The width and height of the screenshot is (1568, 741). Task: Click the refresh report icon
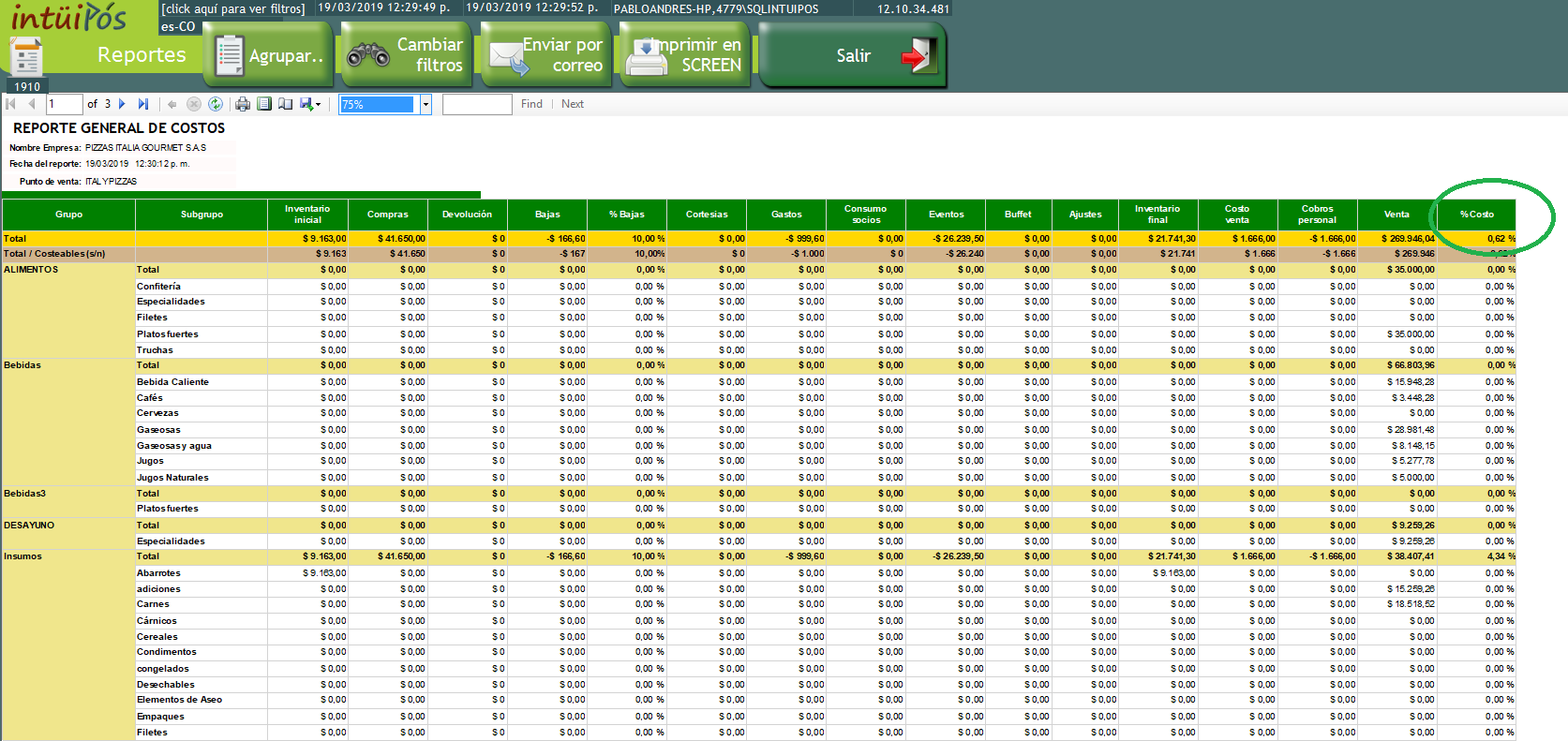click(x=216, y=104)
